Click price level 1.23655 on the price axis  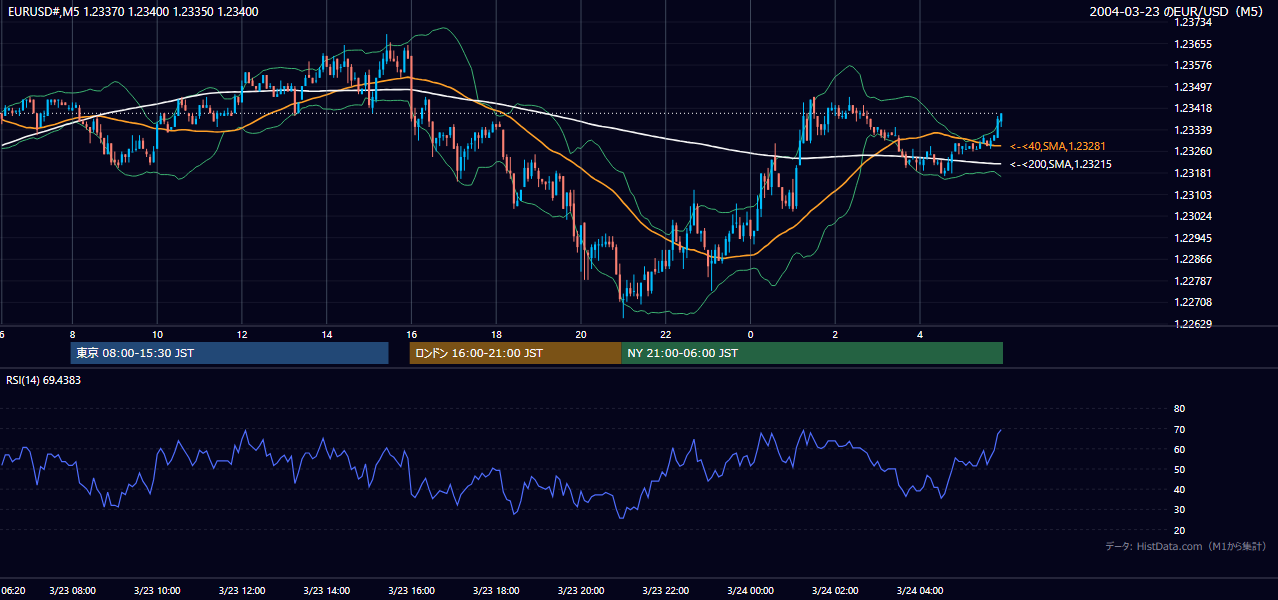click(x=1192, y=44)
